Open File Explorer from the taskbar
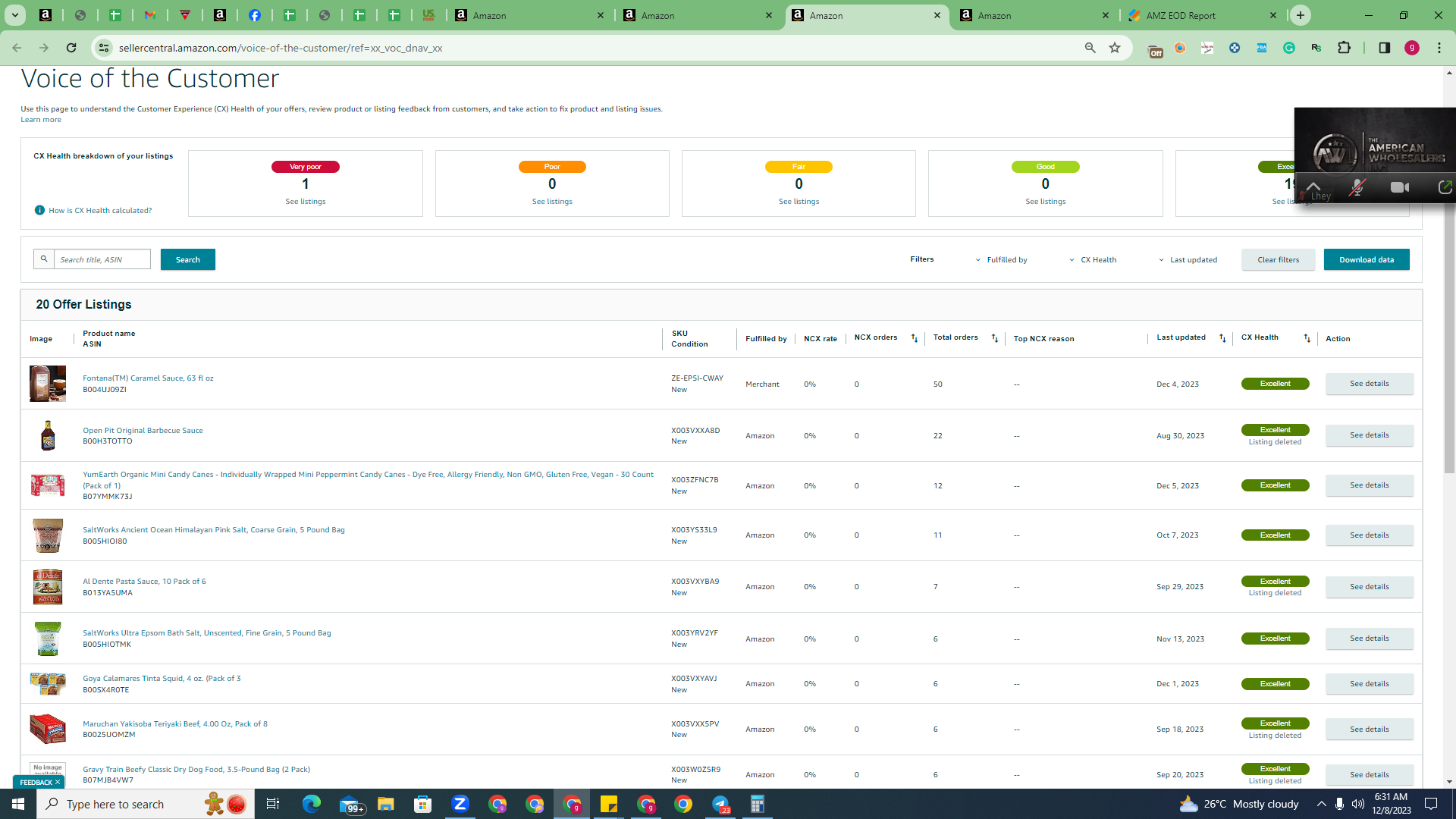 (386, 804)
